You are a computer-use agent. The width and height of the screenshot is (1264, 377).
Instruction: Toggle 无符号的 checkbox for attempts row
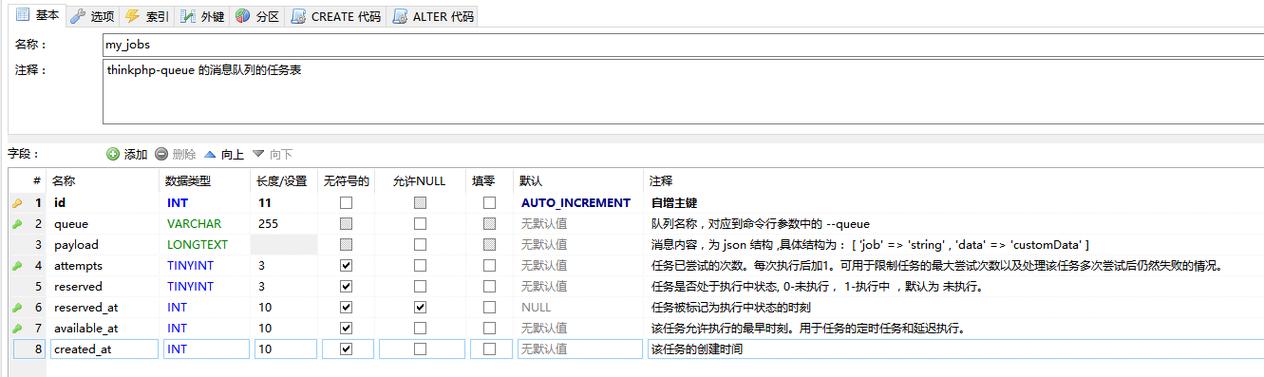point(346,266)
